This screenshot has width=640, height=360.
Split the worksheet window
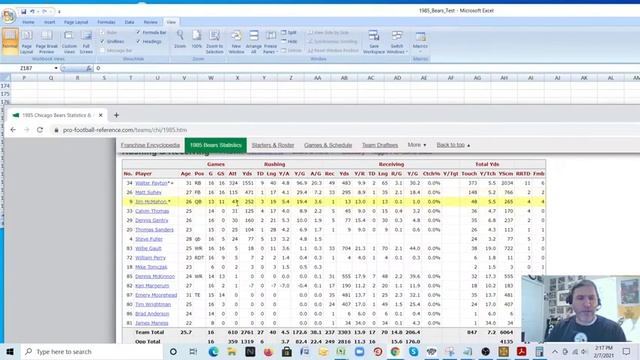pos(289,33)
